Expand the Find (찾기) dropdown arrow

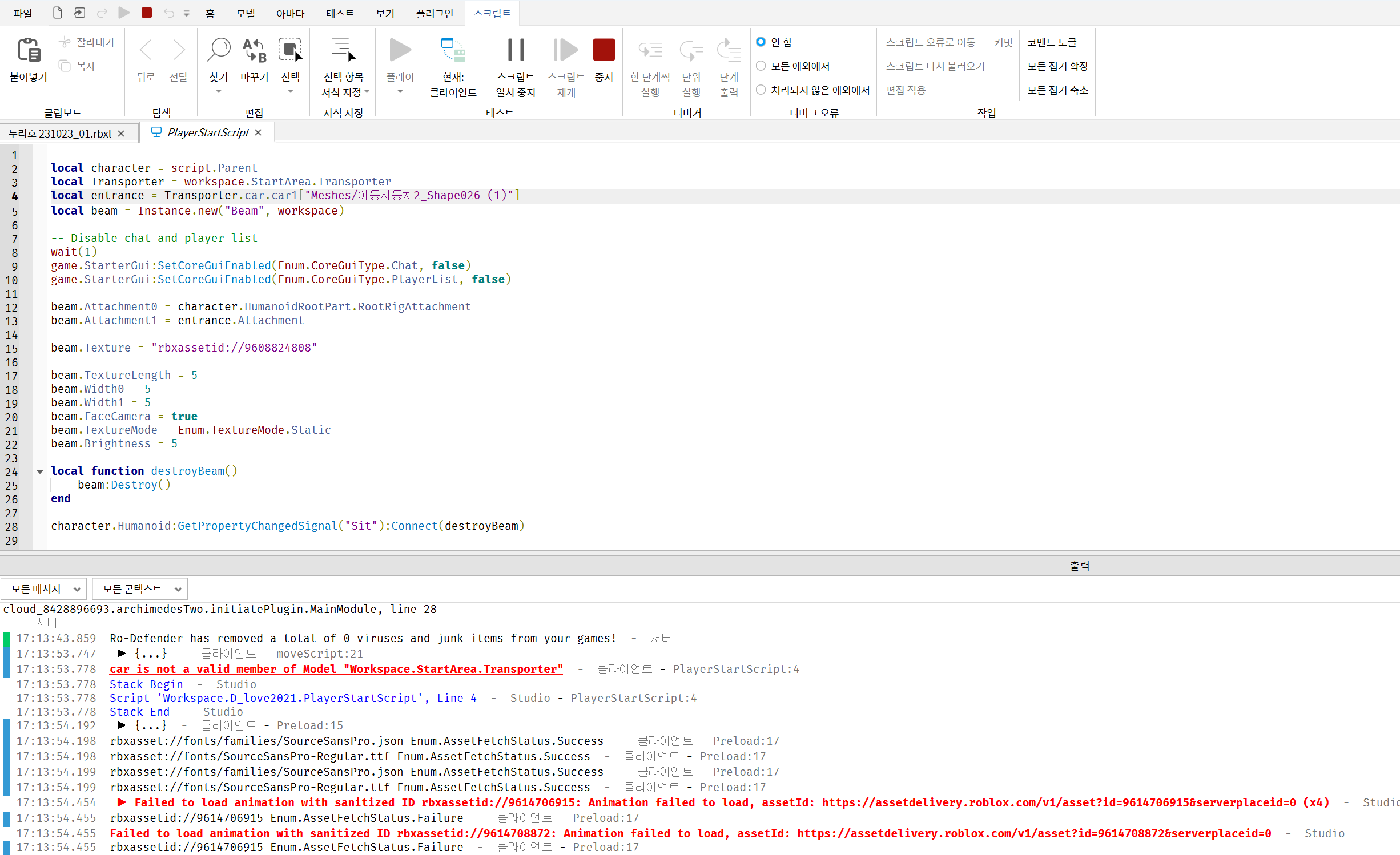point(218,91)
